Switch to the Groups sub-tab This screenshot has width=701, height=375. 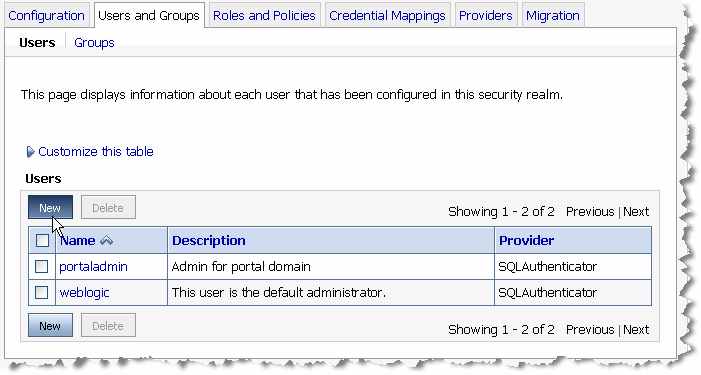[x=94, y=42]
